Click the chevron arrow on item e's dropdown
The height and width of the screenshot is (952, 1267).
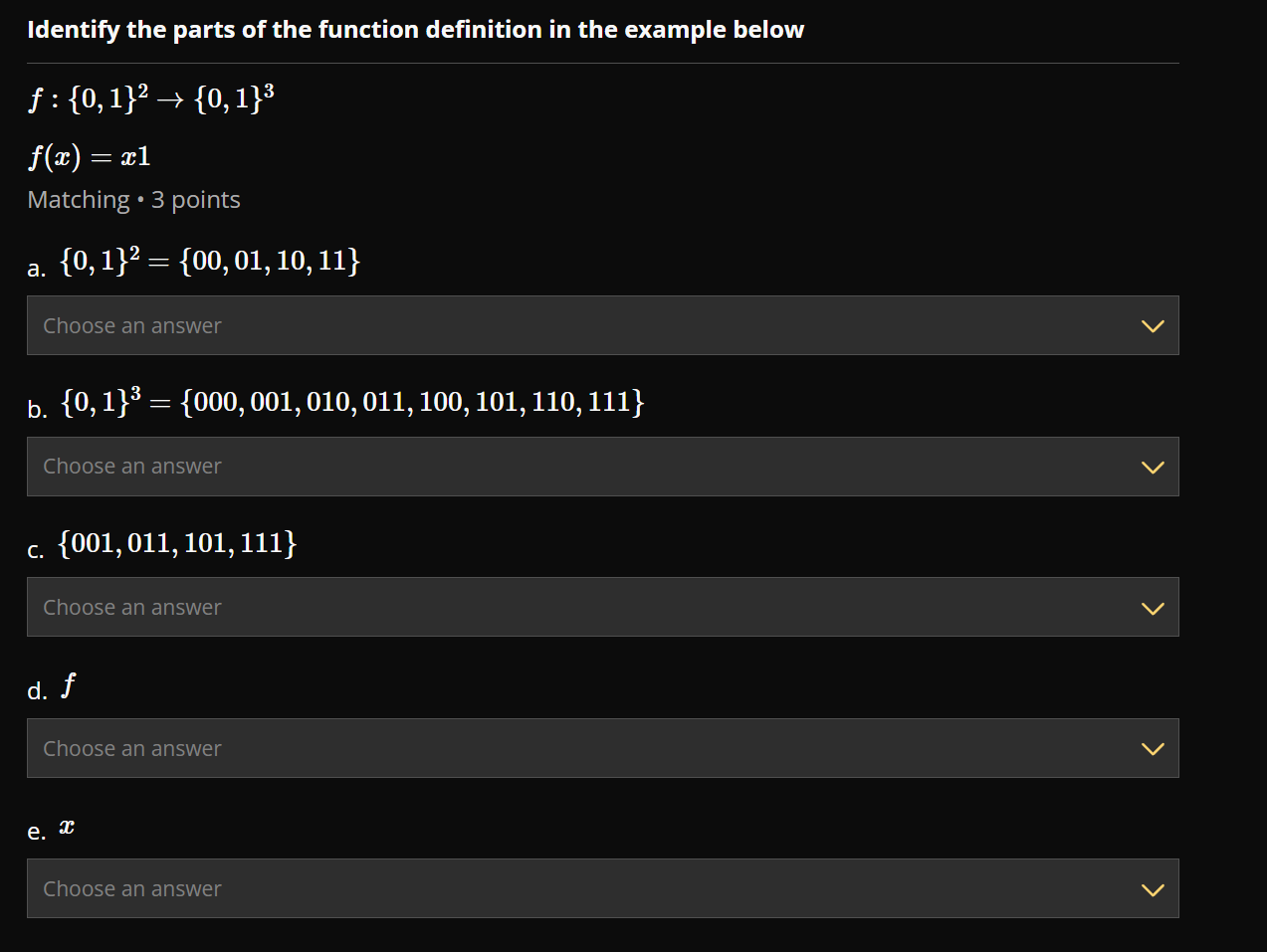pyautogui.click(x=1153, y=888)
